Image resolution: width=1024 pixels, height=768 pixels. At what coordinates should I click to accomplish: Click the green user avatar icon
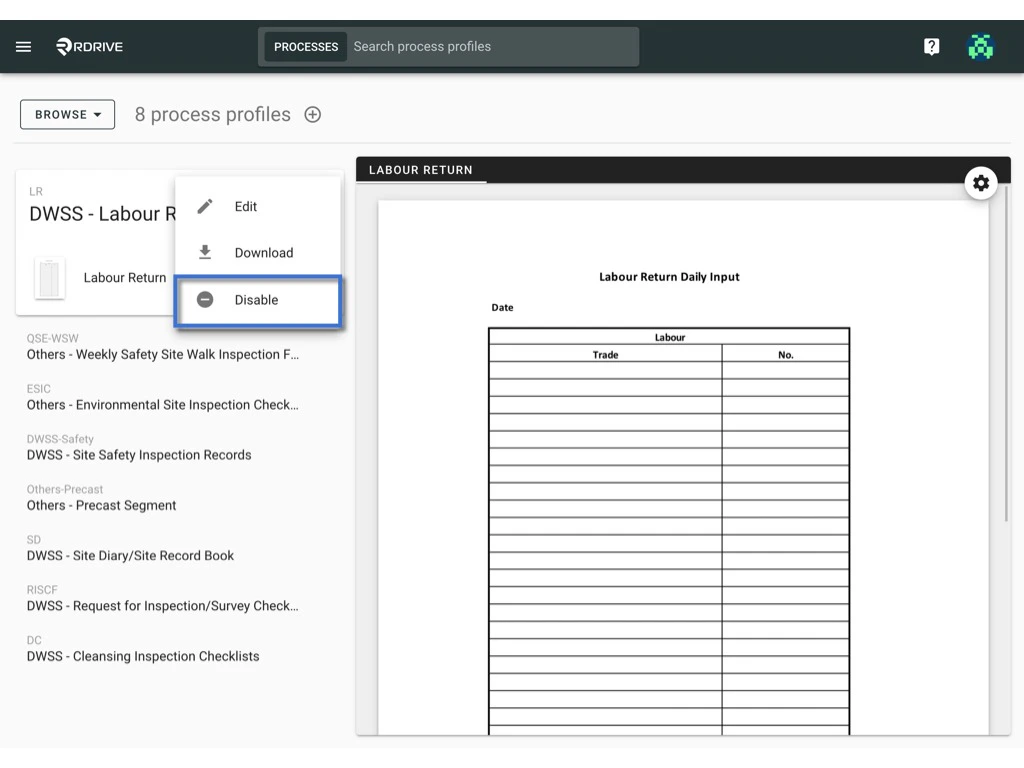coord(981,46)
